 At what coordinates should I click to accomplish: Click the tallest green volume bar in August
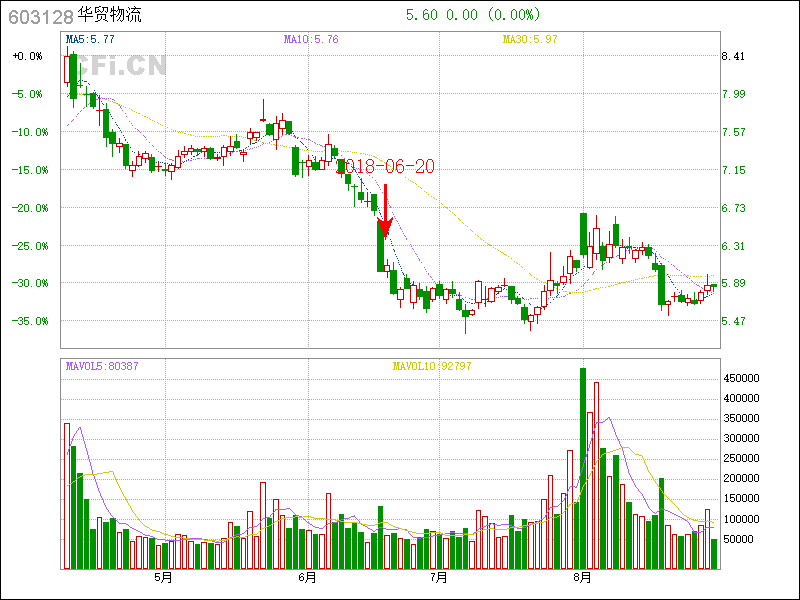pyautogui.click(x=583, y=468)
